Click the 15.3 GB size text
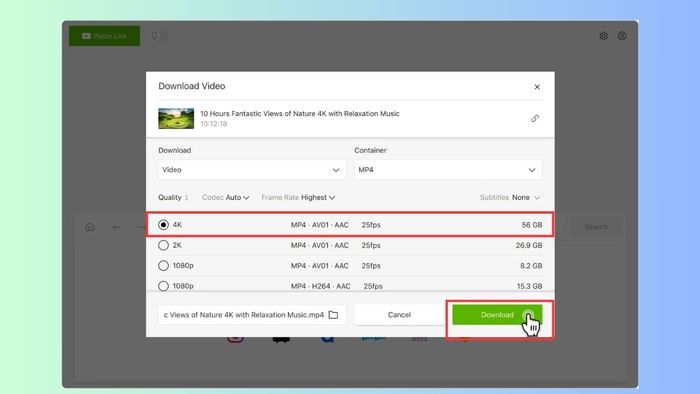The width and height of the screenshot is (700, 394). pyautogui.click(x=529, y=286)
